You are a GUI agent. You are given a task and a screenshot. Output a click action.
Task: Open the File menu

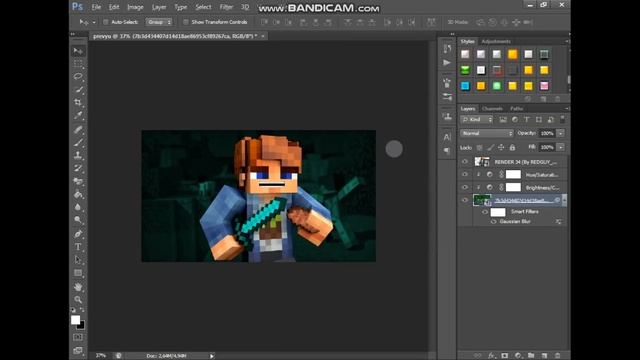[x=96, y=7]
